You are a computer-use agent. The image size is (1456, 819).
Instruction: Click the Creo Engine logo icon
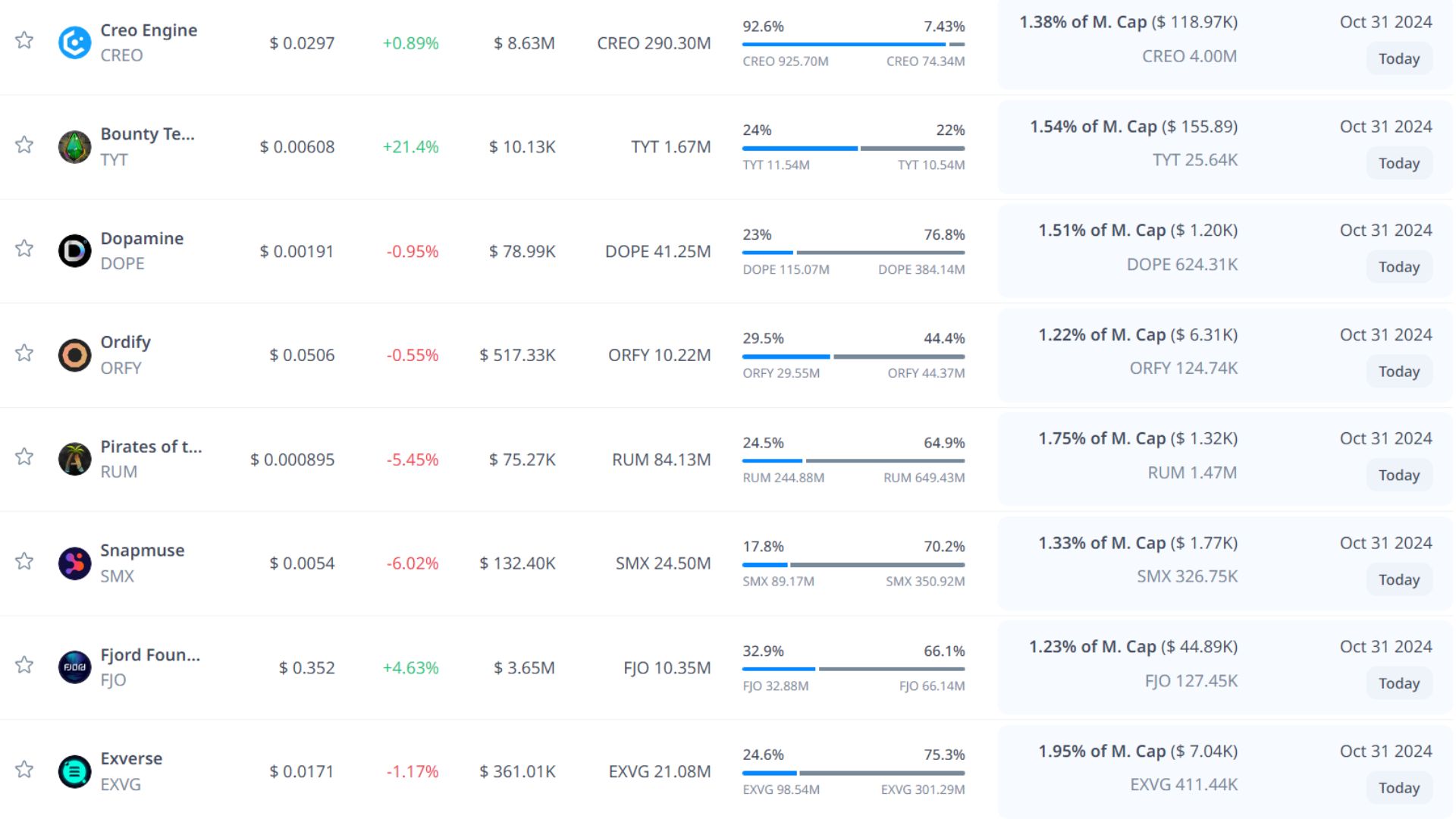point(74,42)
